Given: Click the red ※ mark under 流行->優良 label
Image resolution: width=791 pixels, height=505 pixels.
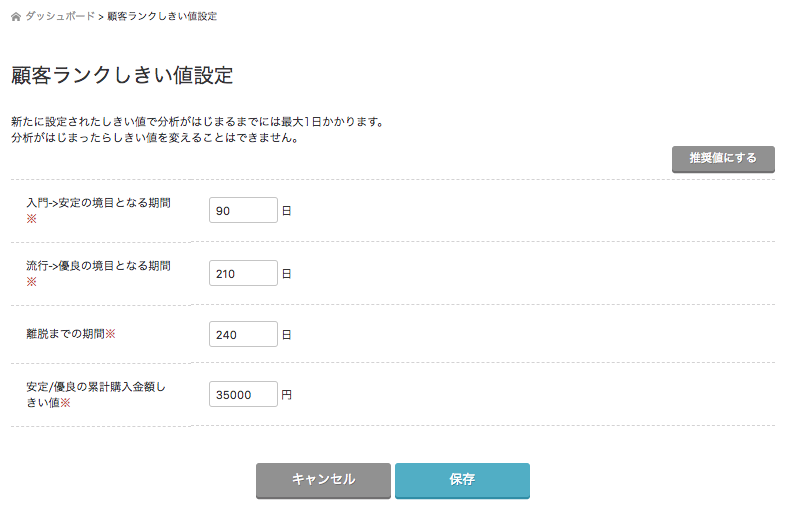Looking at the screenshot, I should point(31,282).
